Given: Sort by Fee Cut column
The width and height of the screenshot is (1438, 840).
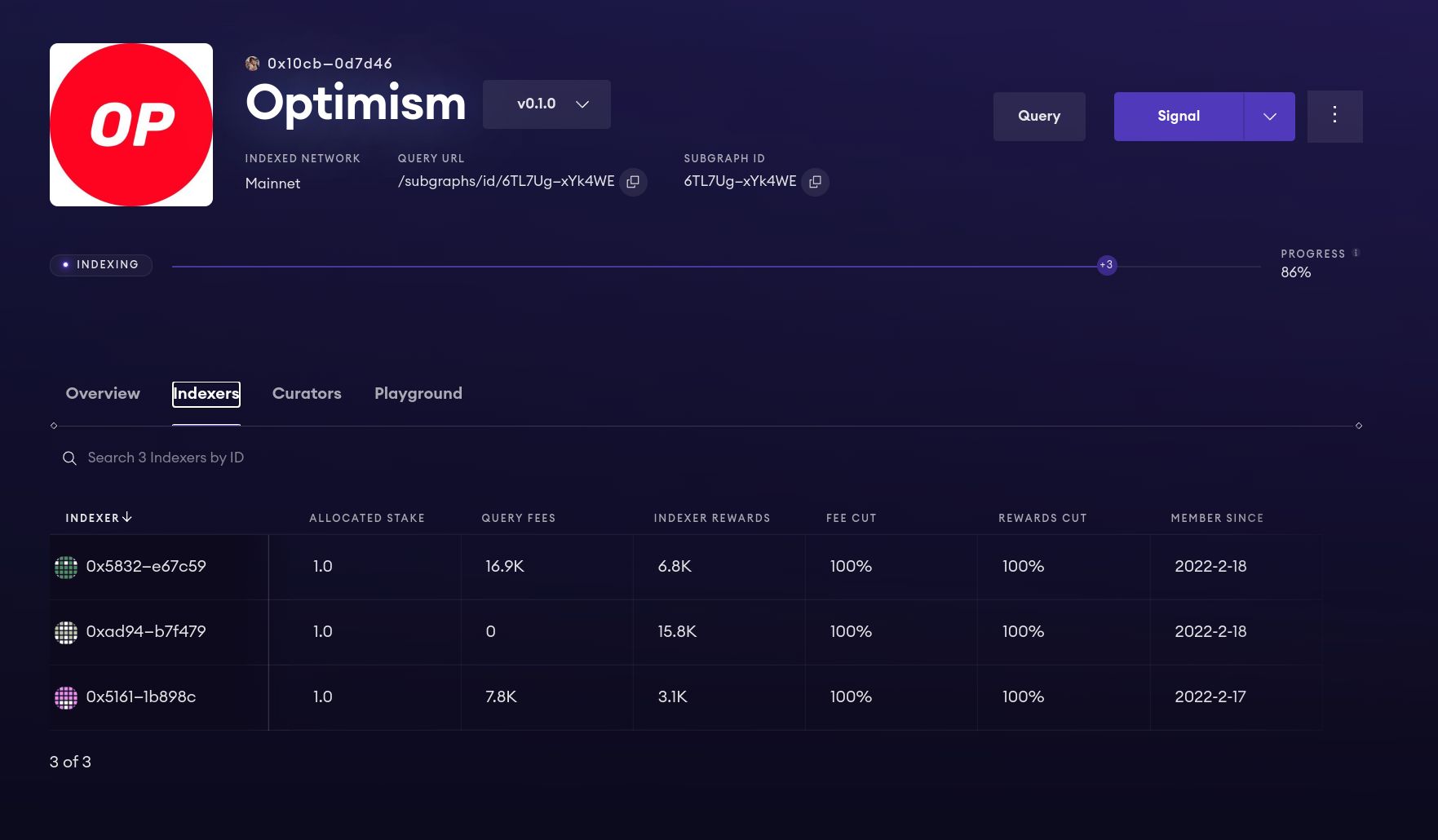Looking at the screenshot, I should [x=852, y=519].
